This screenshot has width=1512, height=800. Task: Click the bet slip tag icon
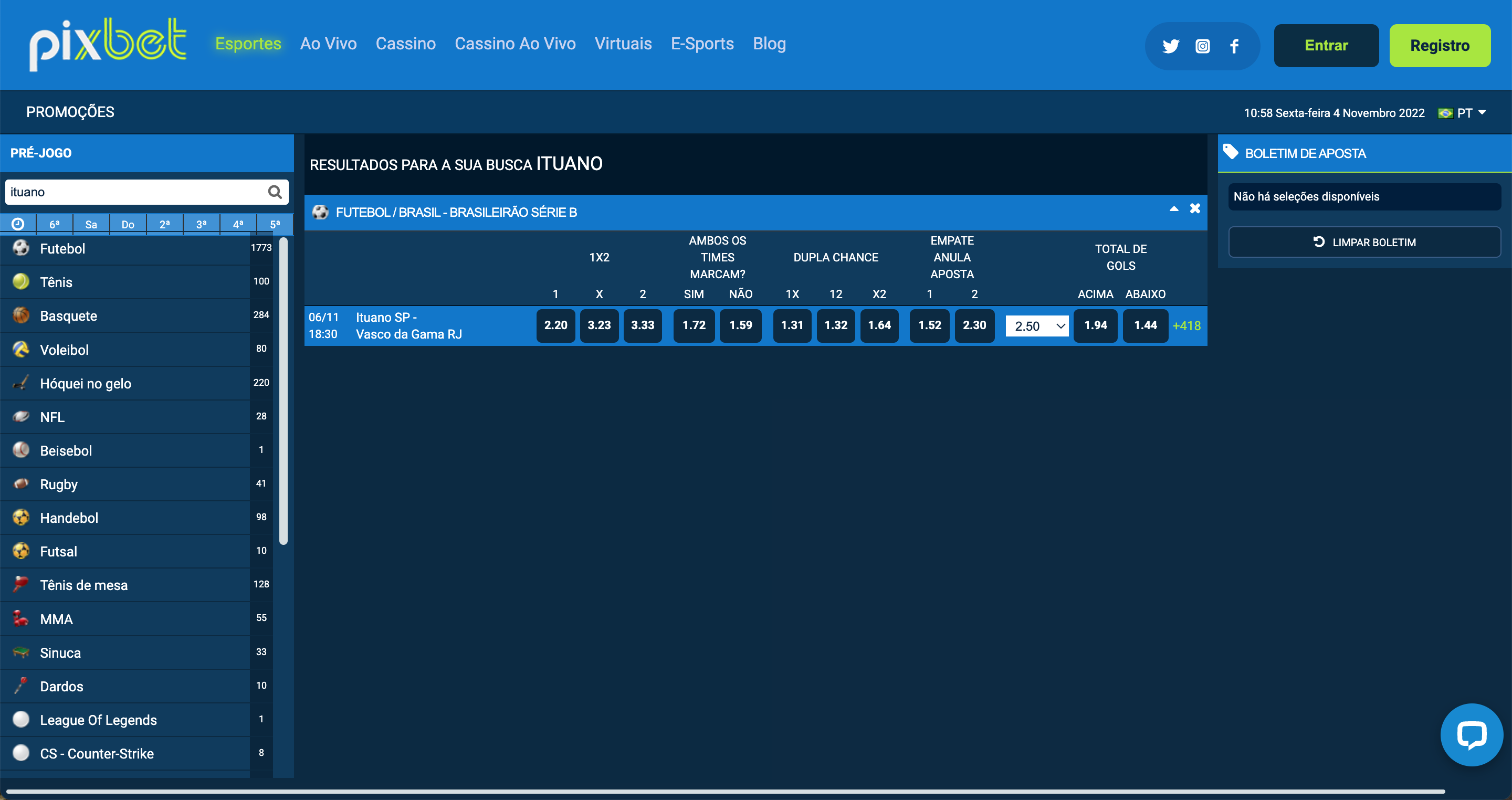(1230, 152)
